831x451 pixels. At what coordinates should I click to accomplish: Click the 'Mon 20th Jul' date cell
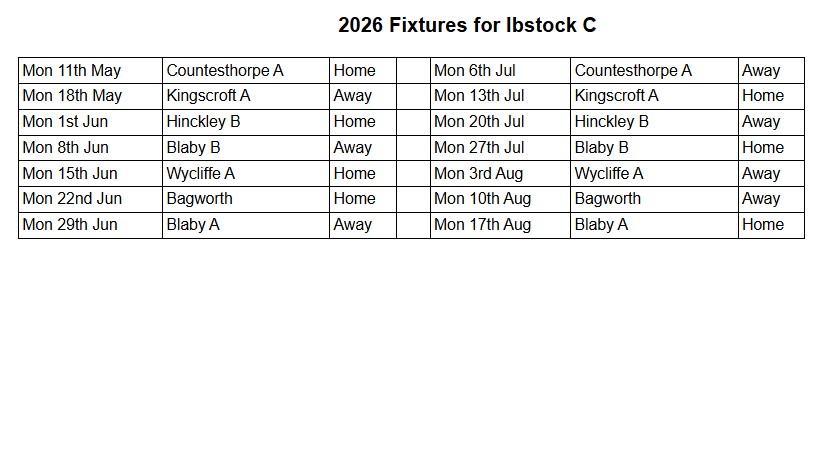coord(479,122)
